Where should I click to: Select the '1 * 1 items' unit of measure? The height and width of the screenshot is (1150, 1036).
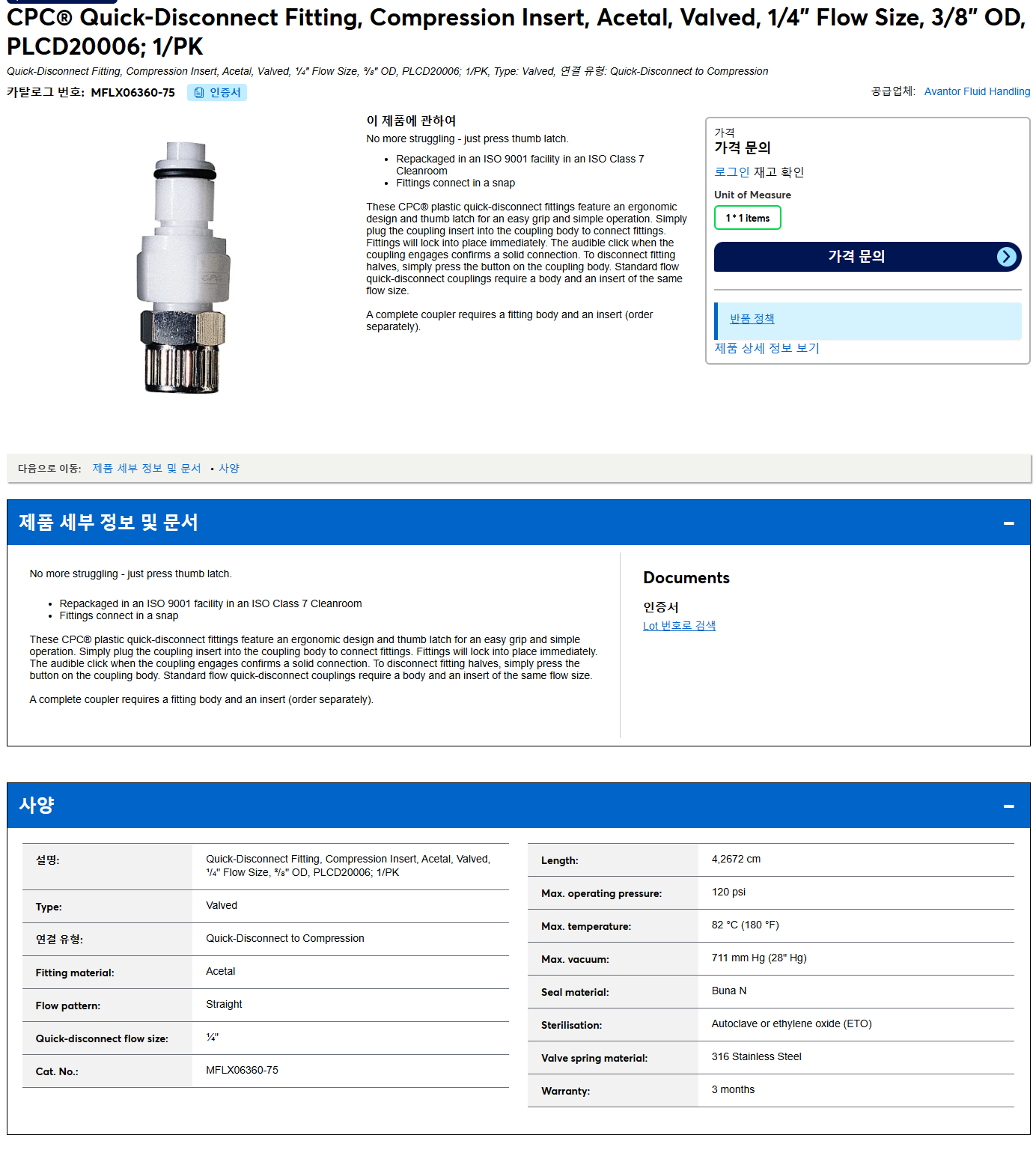[747, 218]
